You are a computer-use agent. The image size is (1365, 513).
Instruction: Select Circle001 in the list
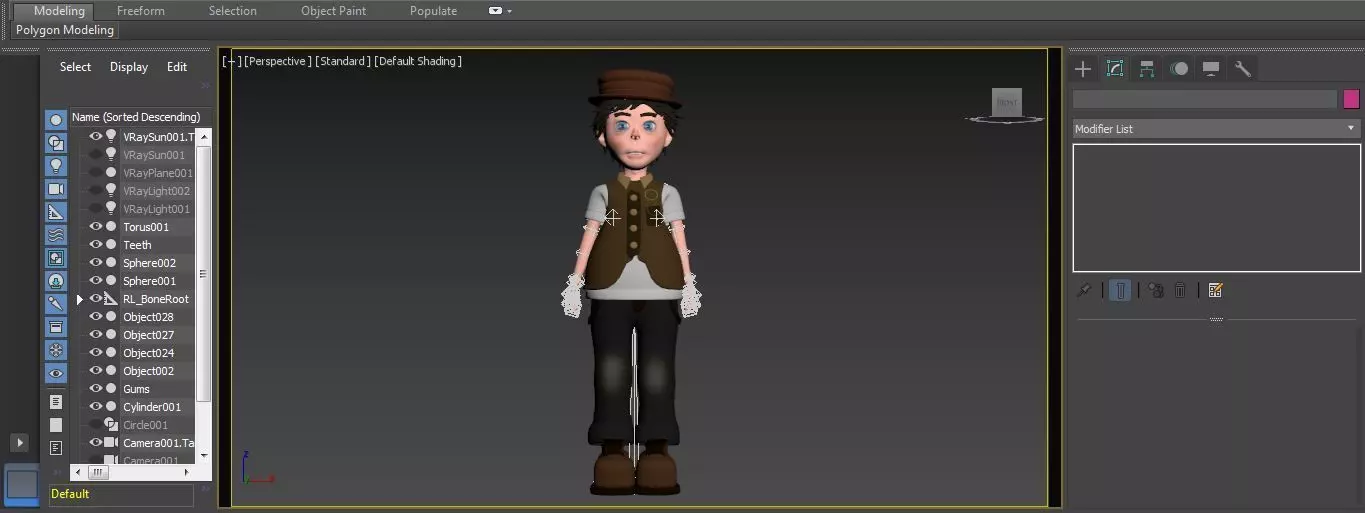click(145, 425)
